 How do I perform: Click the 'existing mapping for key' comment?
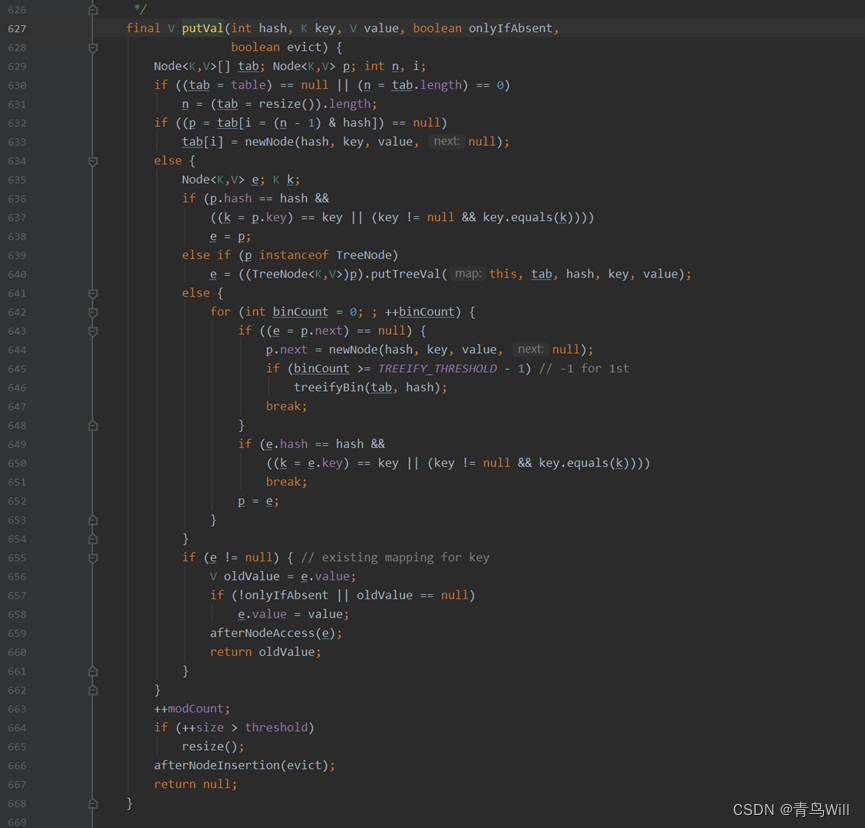(x=395, y=557)
